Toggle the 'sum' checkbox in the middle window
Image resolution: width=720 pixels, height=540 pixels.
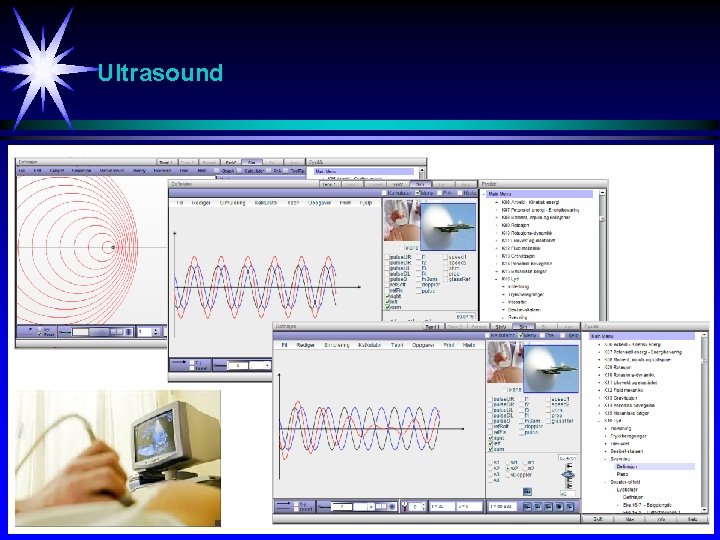[x=388, y=307]
